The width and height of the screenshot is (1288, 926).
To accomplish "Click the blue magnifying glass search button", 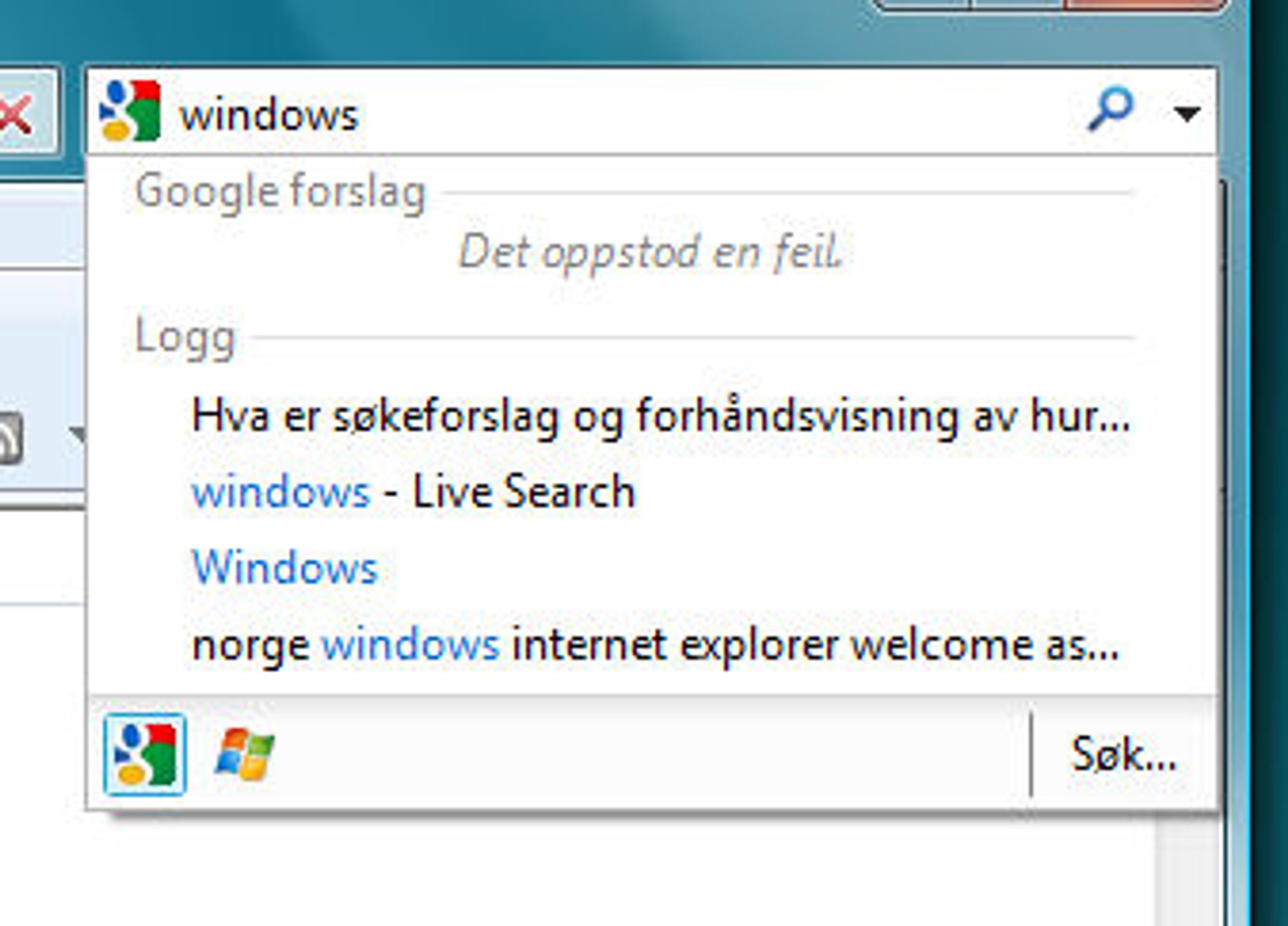I will (1110, 108).
